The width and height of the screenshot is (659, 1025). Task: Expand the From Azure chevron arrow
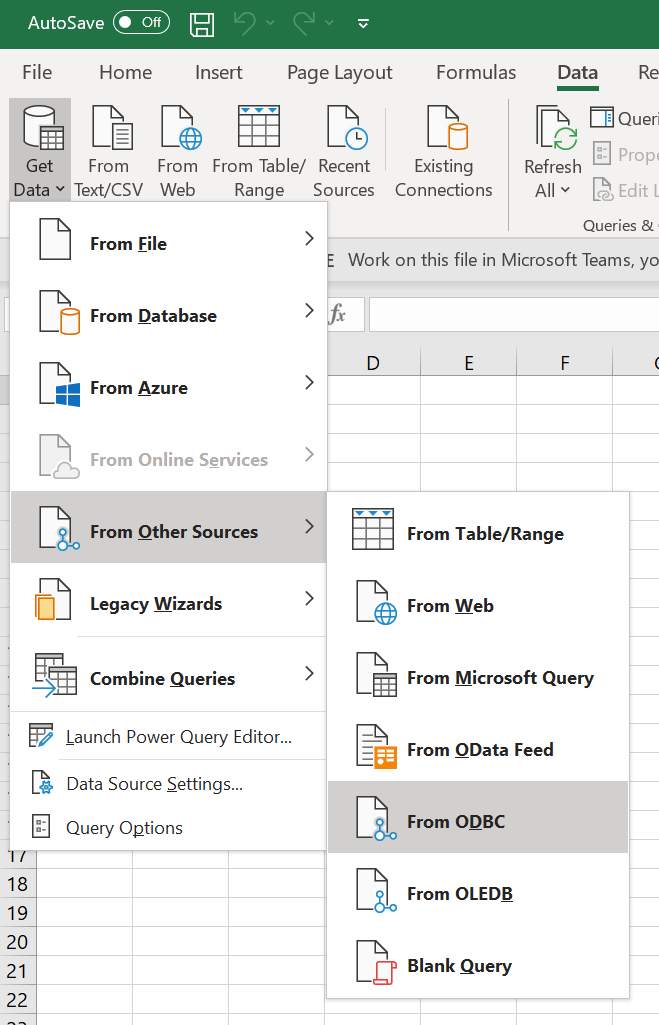pos(309,382)
